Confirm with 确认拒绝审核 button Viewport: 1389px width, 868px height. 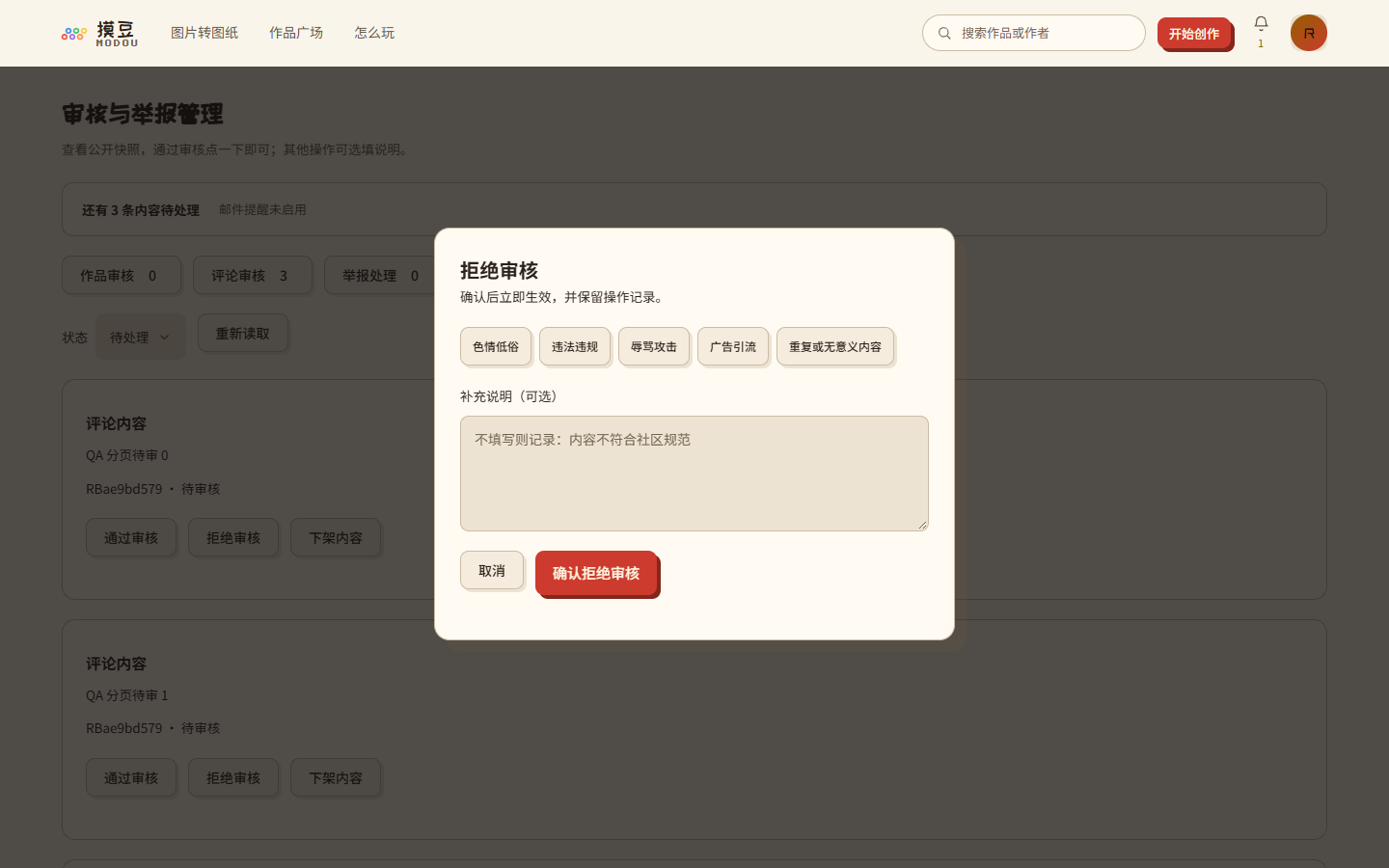(x=596, y=573)
